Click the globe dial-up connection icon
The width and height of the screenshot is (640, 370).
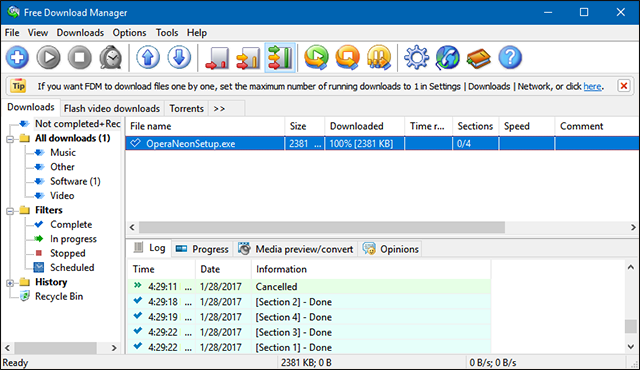coord(447,58)
